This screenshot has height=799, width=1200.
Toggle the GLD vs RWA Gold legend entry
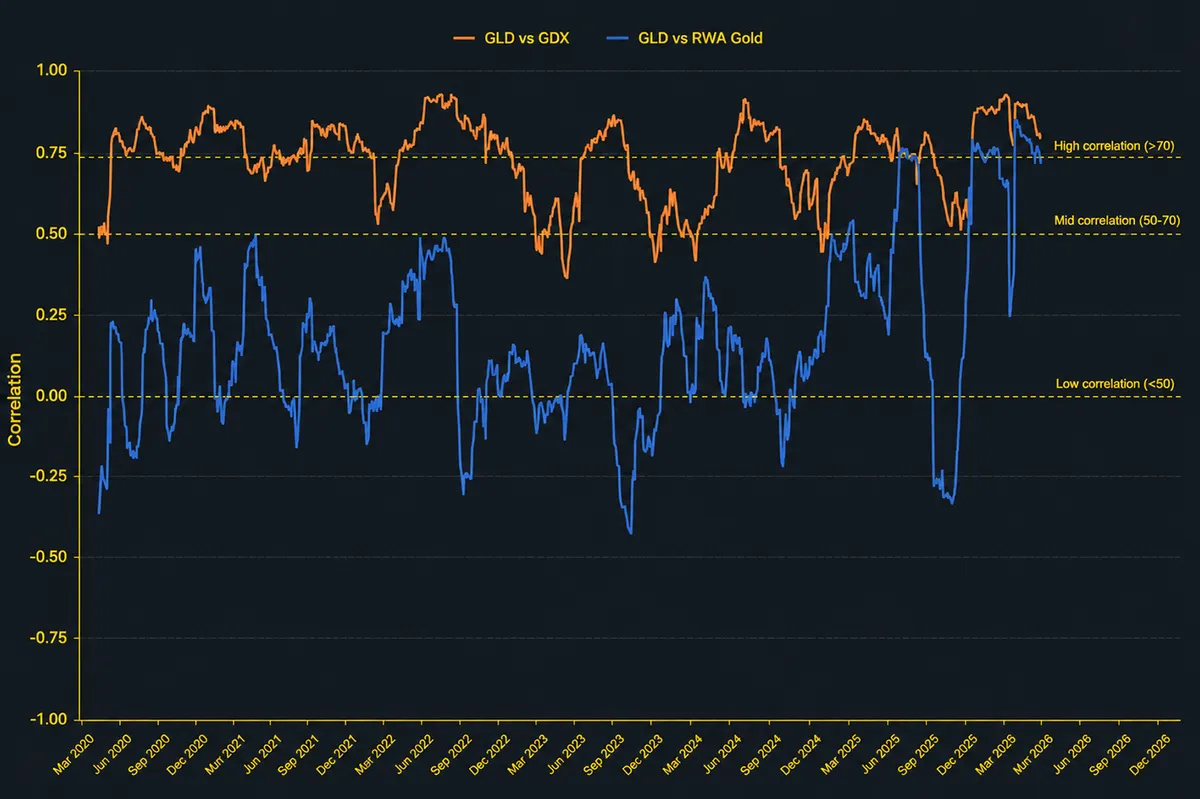coord(684,38)
